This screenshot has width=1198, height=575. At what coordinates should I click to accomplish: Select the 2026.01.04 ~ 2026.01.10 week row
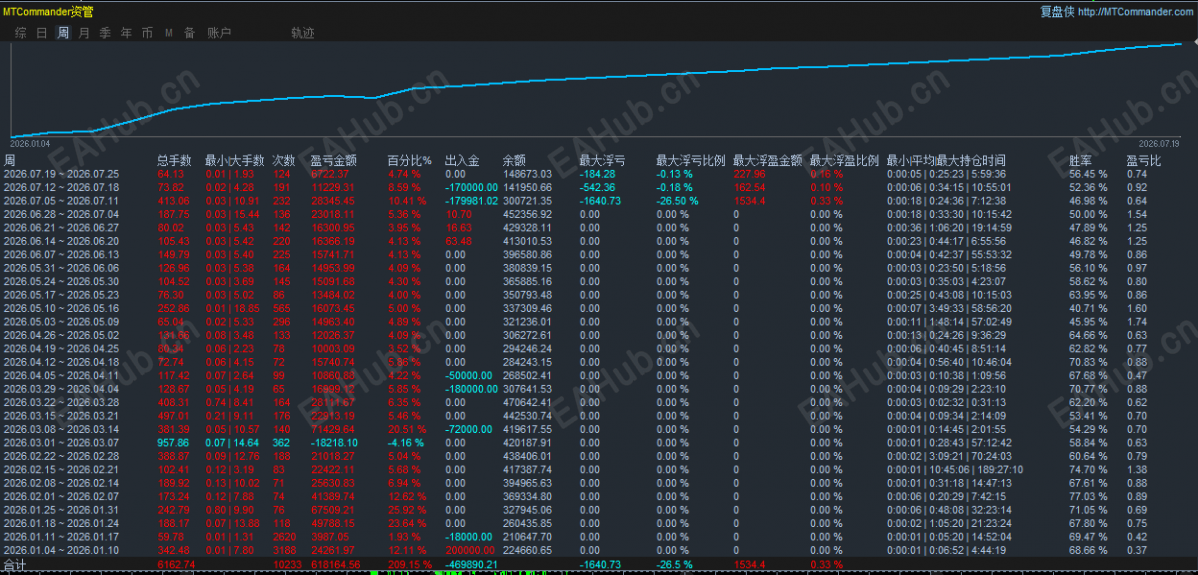pyautogui.click(x=599, y=550)
